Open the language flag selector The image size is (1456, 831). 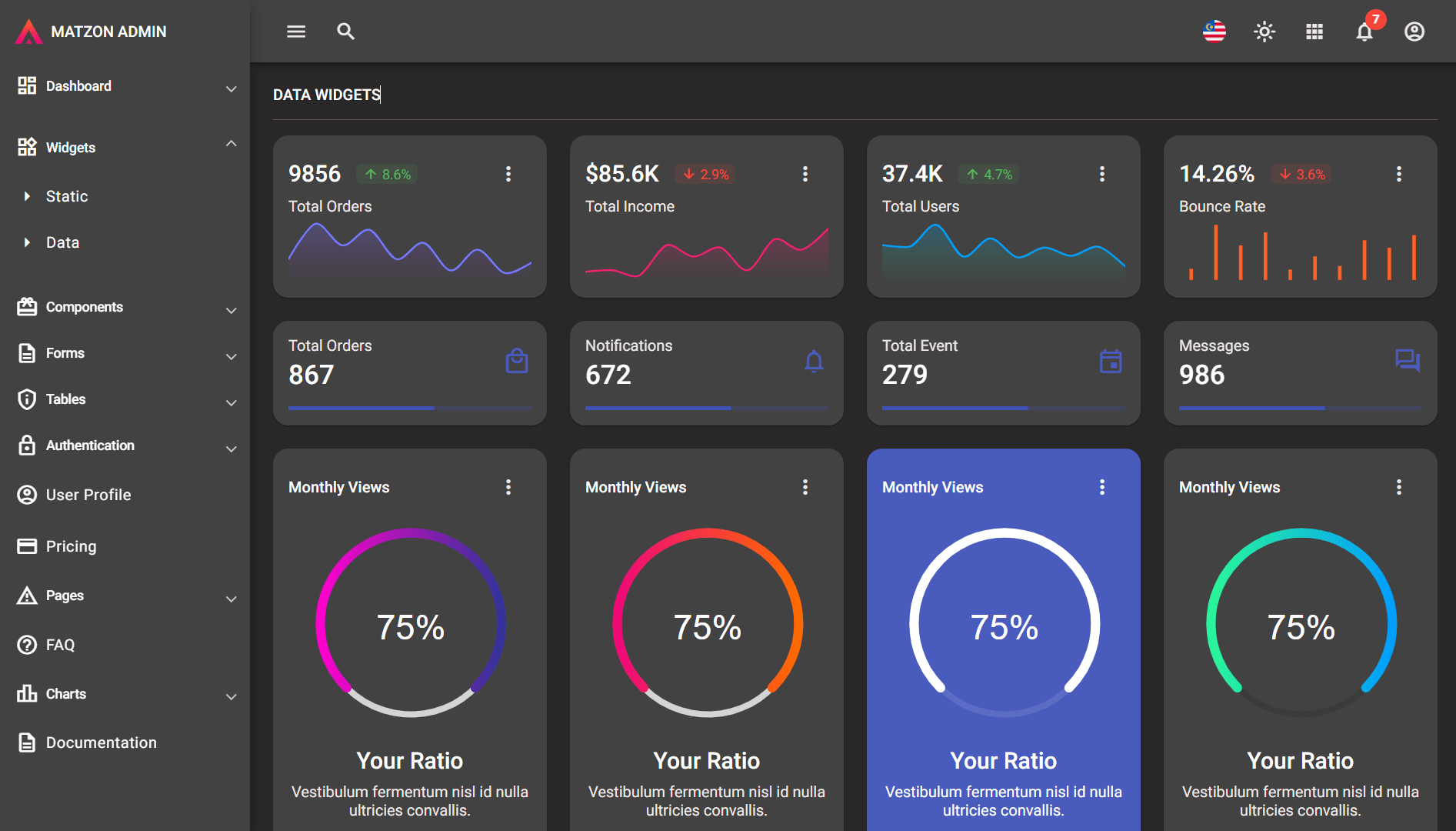point(1214,32)
